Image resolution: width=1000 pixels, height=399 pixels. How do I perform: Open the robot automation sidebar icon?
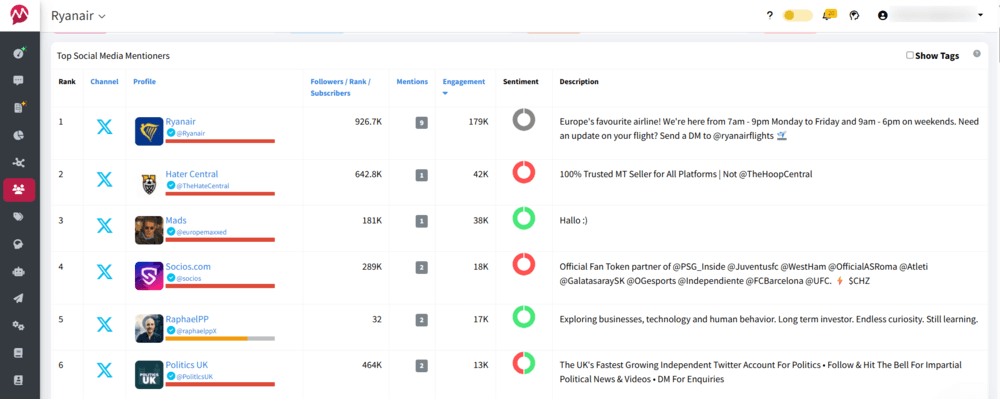(18, 272)
